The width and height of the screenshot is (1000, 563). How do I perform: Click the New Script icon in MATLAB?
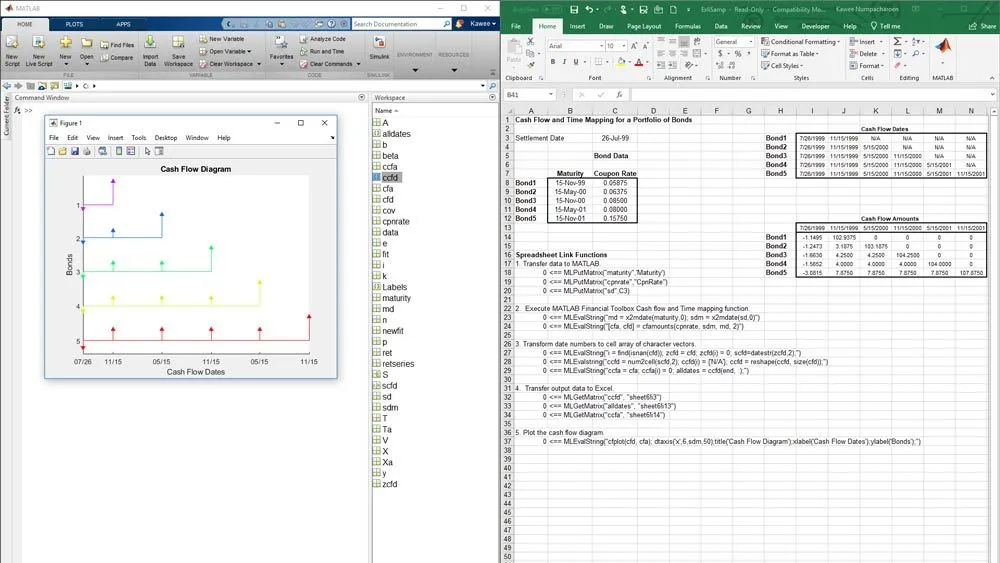click(x=12, y=43)
